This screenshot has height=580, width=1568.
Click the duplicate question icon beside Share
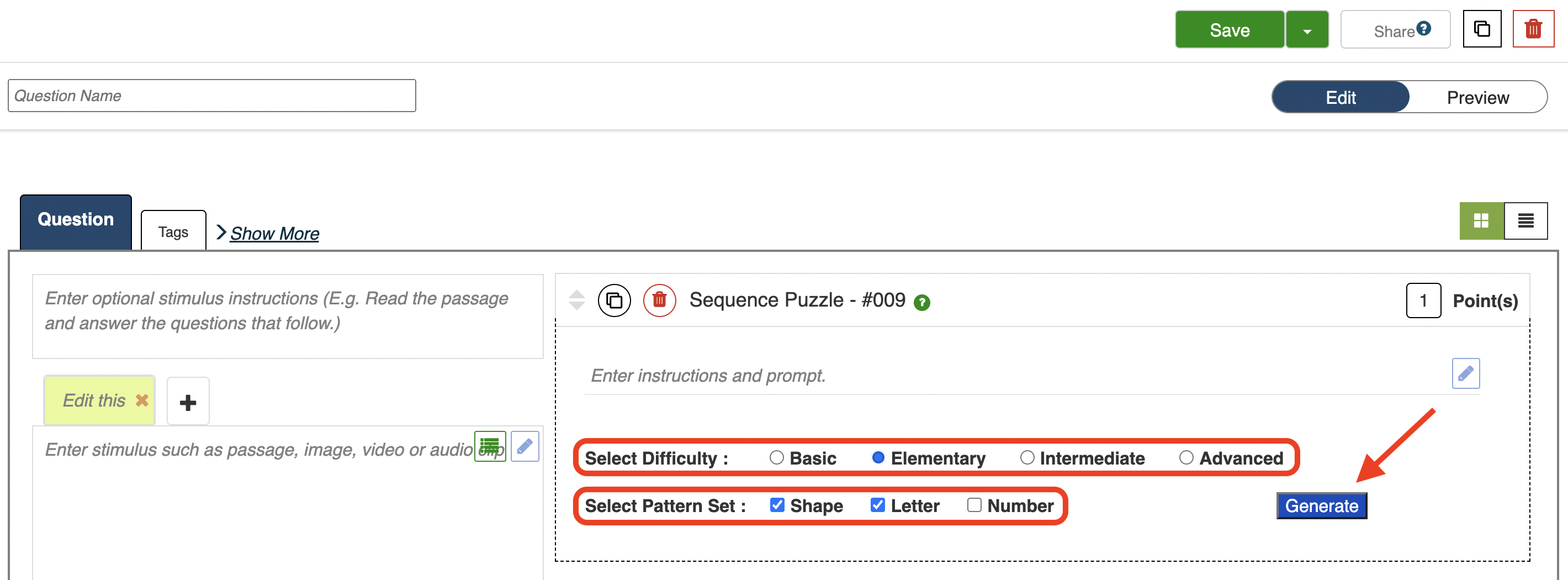tap(1481, 29)
